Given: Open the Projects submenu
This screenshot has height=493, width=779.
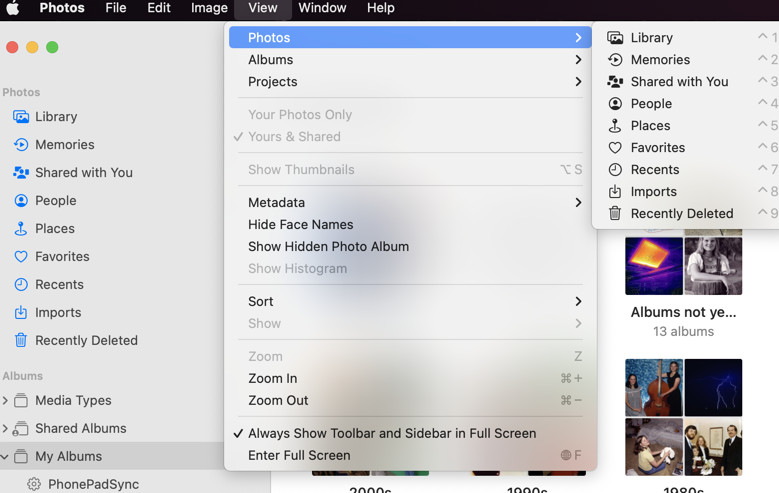Looking at the screenshot, I should (x=410, y=82).
